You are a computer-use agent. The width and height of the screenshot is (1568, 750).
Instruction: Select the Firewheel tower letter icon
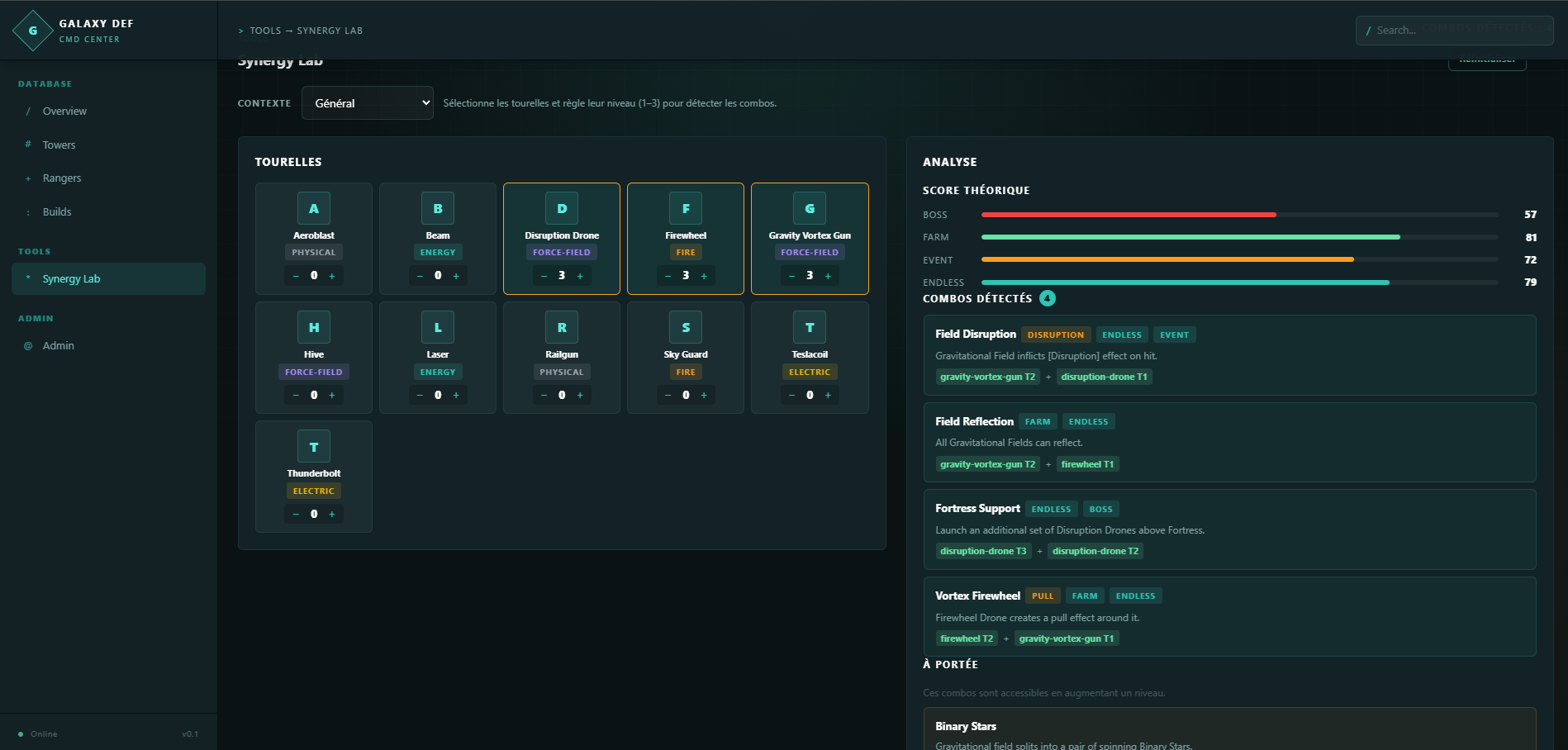tap(686, 208)
